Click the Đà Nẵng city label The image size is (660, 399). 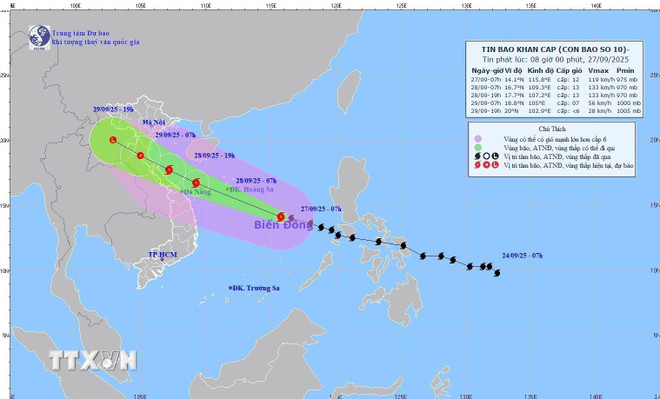coord(196,192)
